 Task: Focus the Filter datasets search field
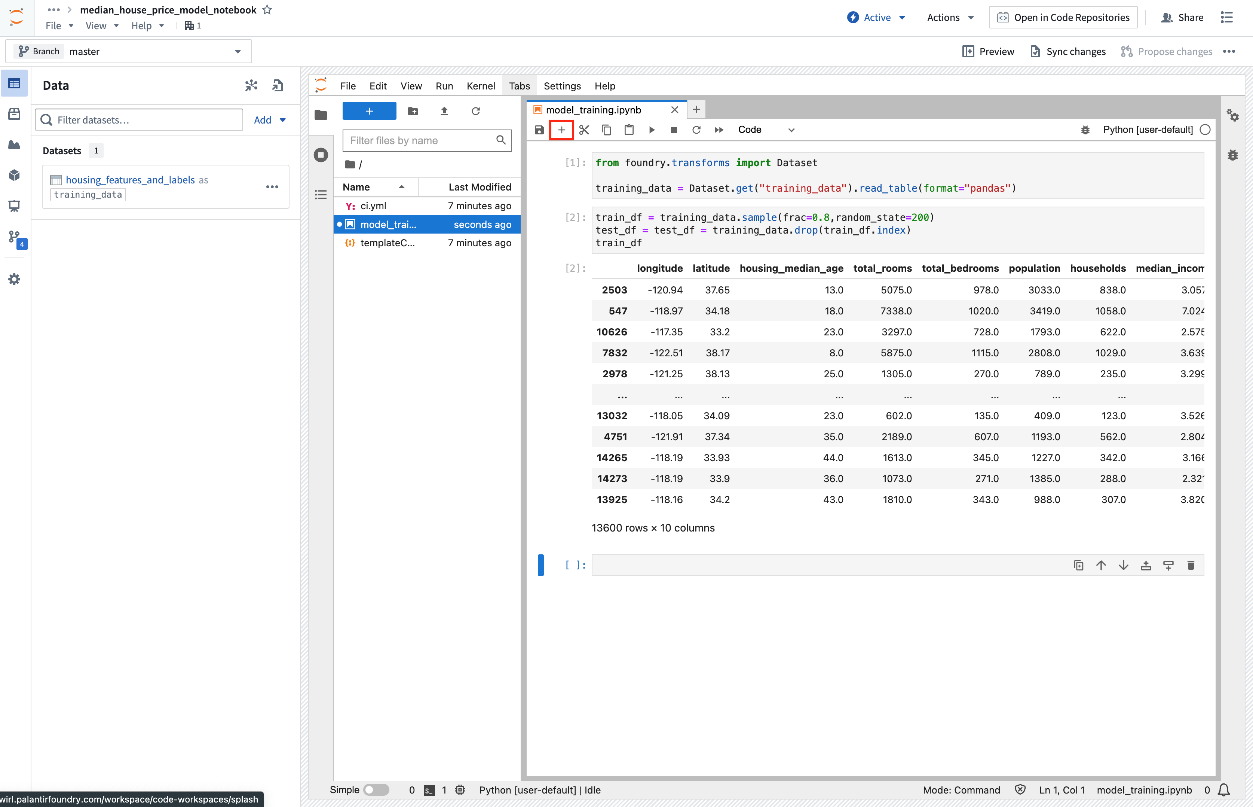[139, 120]
